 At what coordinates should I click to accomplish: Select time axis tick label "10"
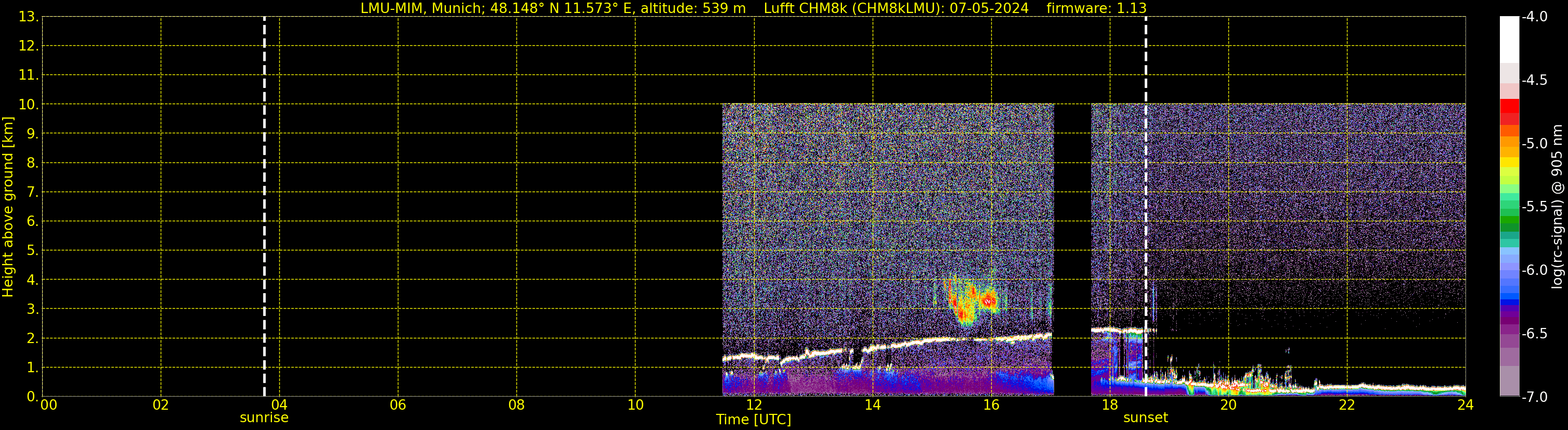click(636, 405)
